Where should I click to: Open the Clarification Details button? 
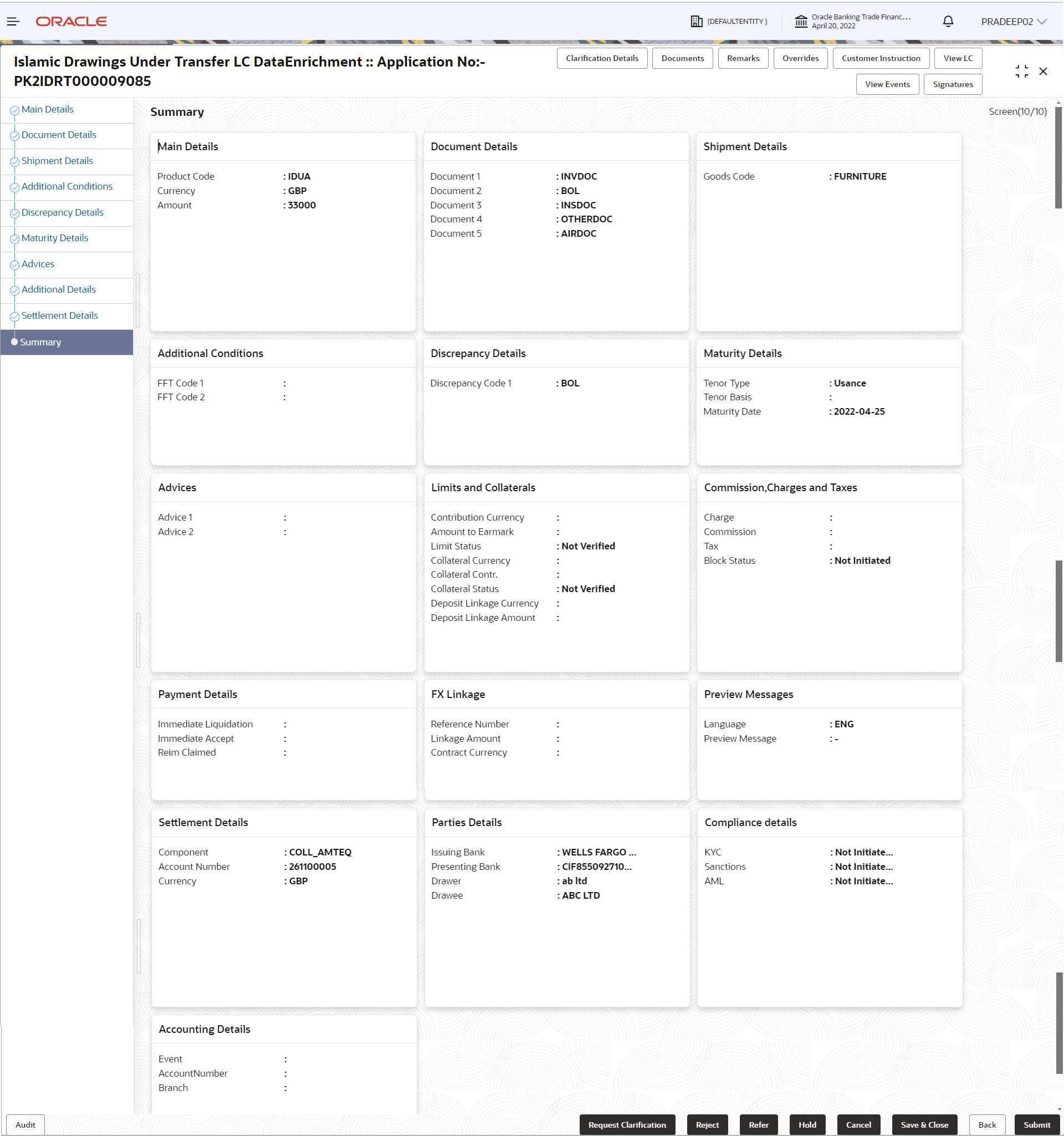602,58
